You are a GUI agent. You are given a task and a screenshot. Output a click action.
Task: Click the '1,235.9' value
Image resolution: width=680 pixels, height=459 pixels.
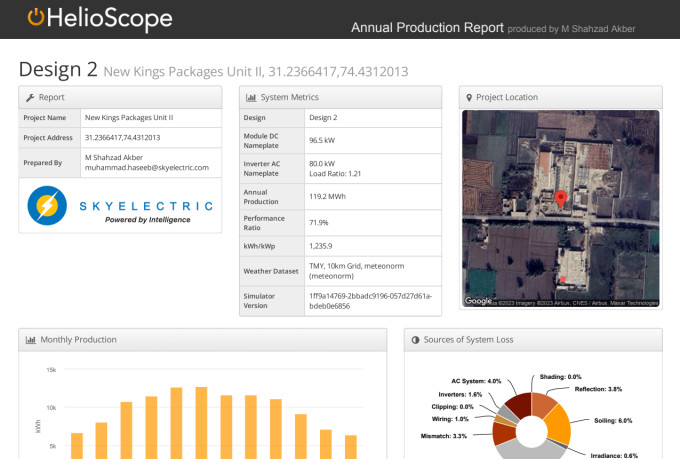tap(320, 246)
